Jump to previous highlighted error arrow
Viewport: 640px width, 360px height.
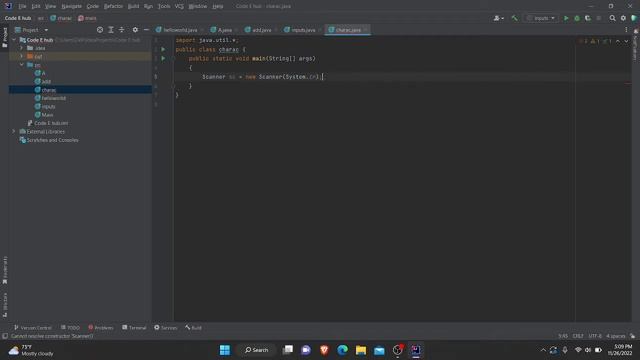[x=618, y=41]
